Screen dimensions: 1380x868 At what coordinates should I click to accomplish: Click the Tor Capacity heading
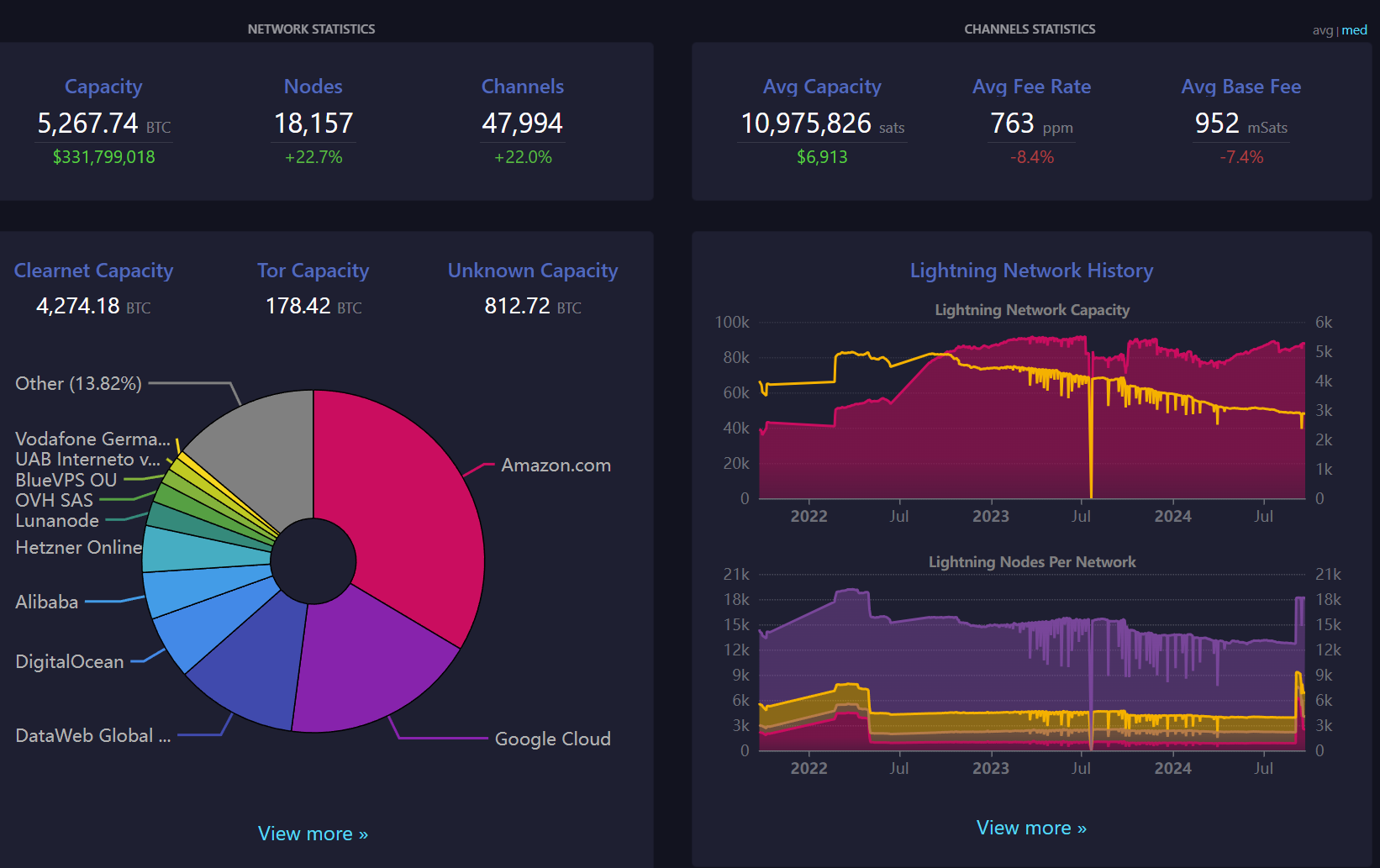coord(313,271)
